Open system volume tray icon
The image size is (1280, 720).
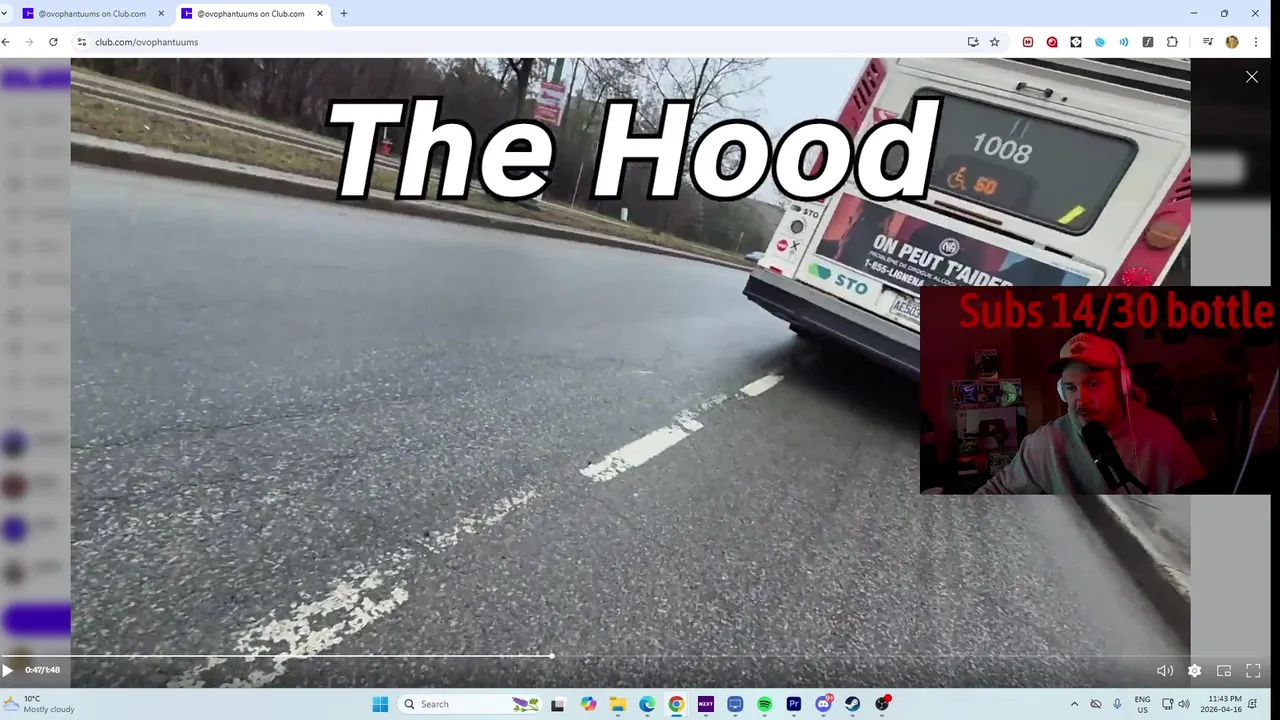[1184, 704]
